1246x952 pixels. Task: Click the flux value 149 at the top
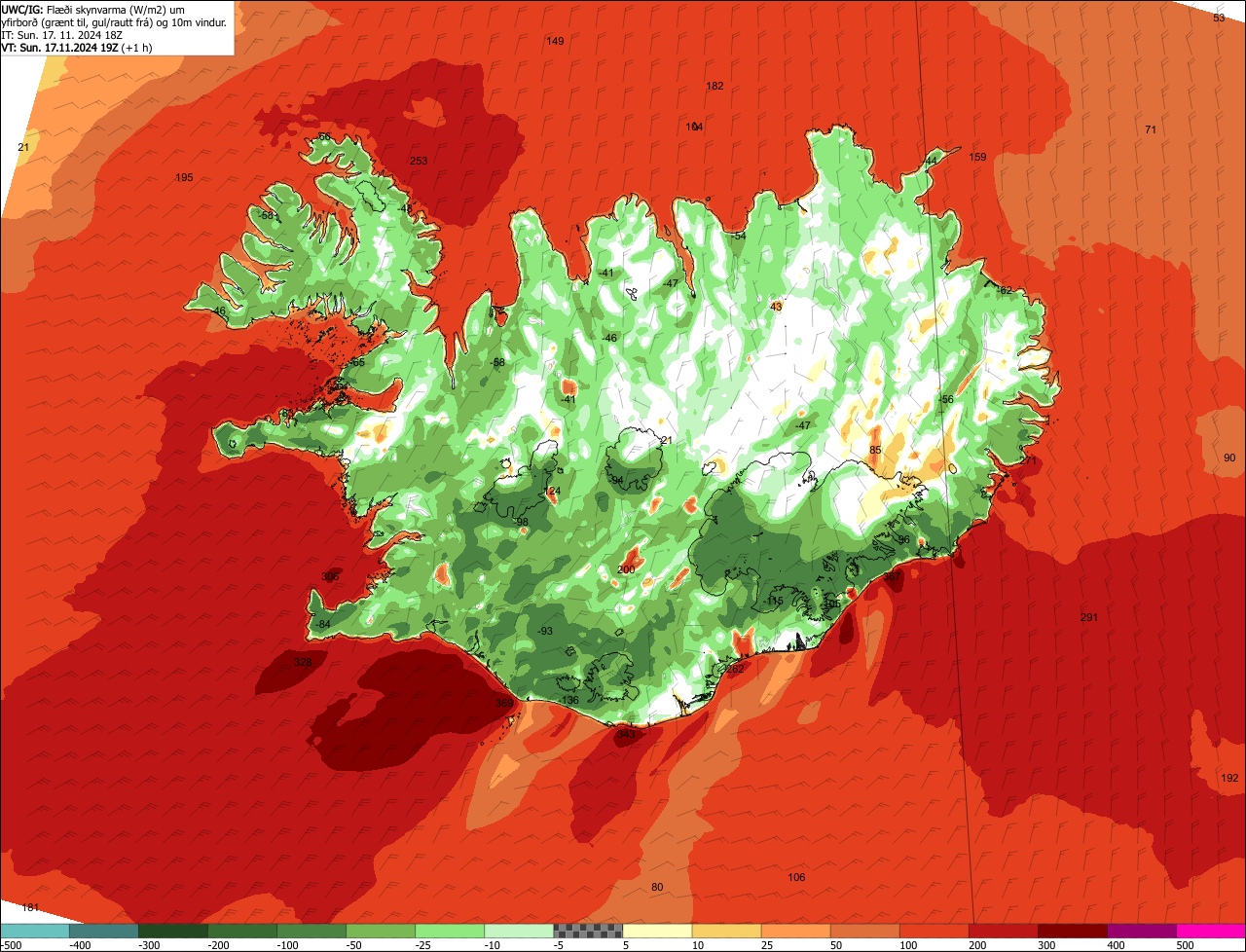click(555, 41)
